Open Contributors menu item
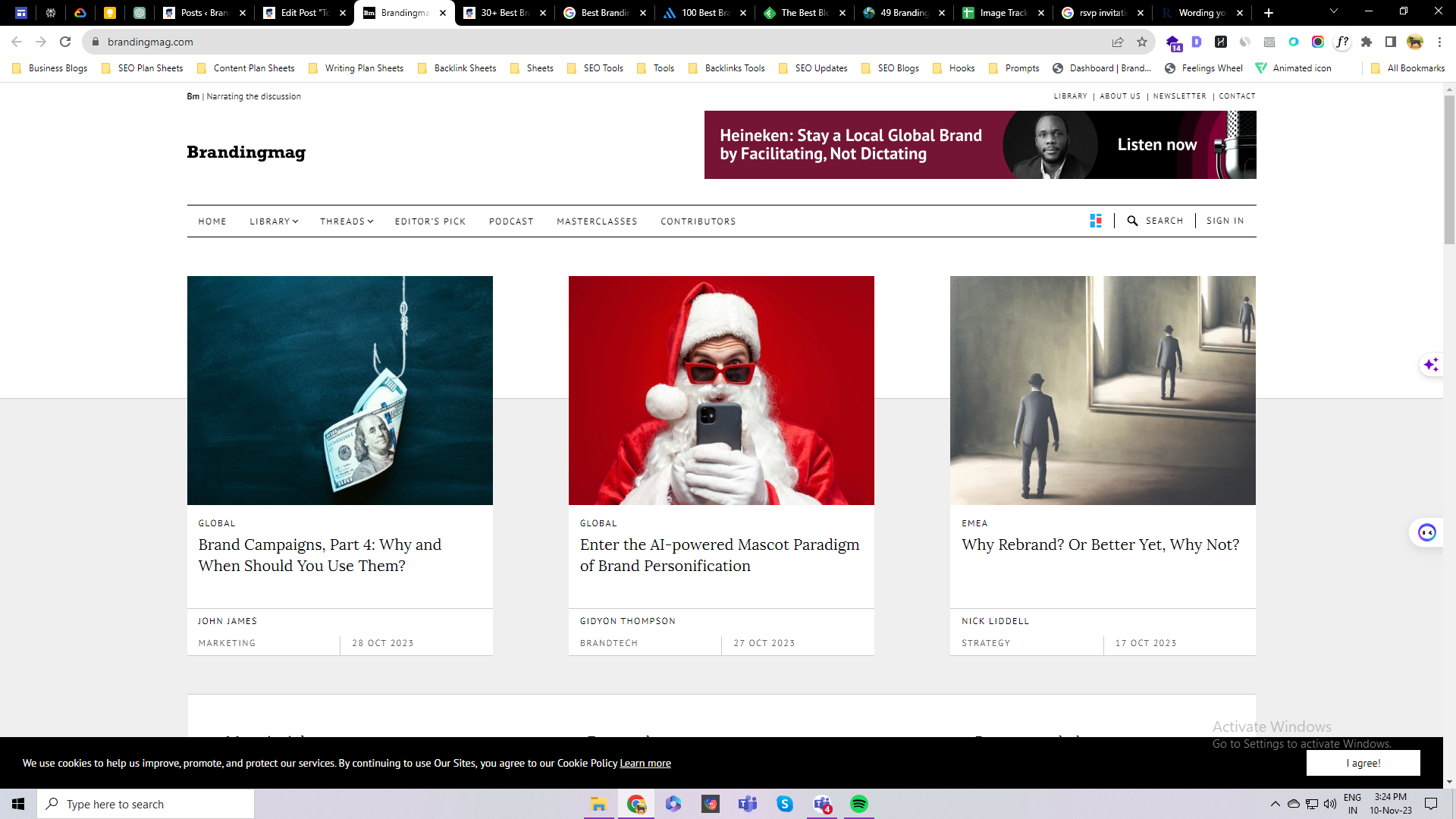The height and width of the screenshot is (819, 1456). point(698,221)
